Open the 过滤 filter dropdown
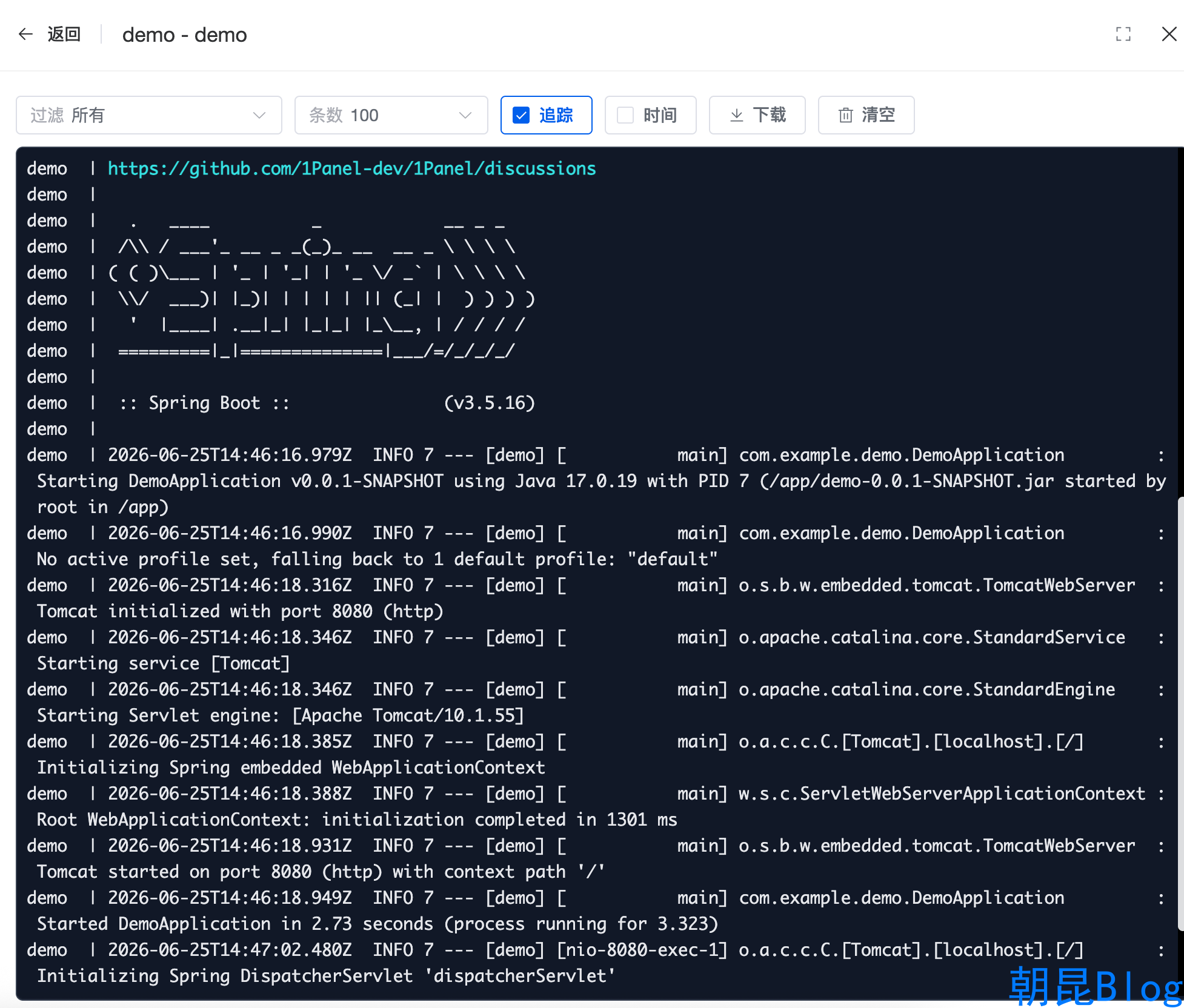This screenshot has width=1184, height=1008. (x=149, y=115)
